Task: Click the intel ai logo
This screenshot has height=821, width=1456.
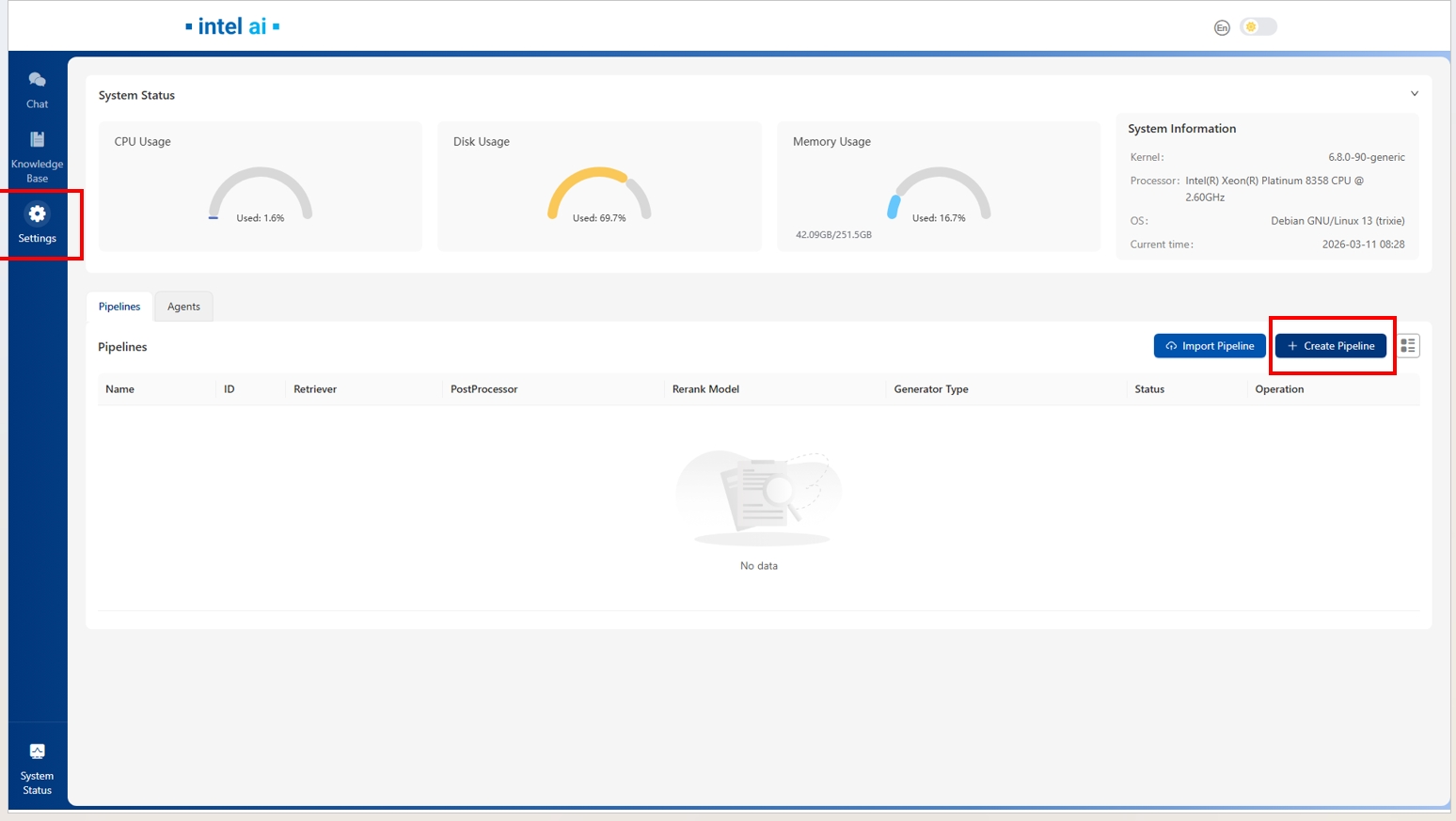Action: point(232,26)
